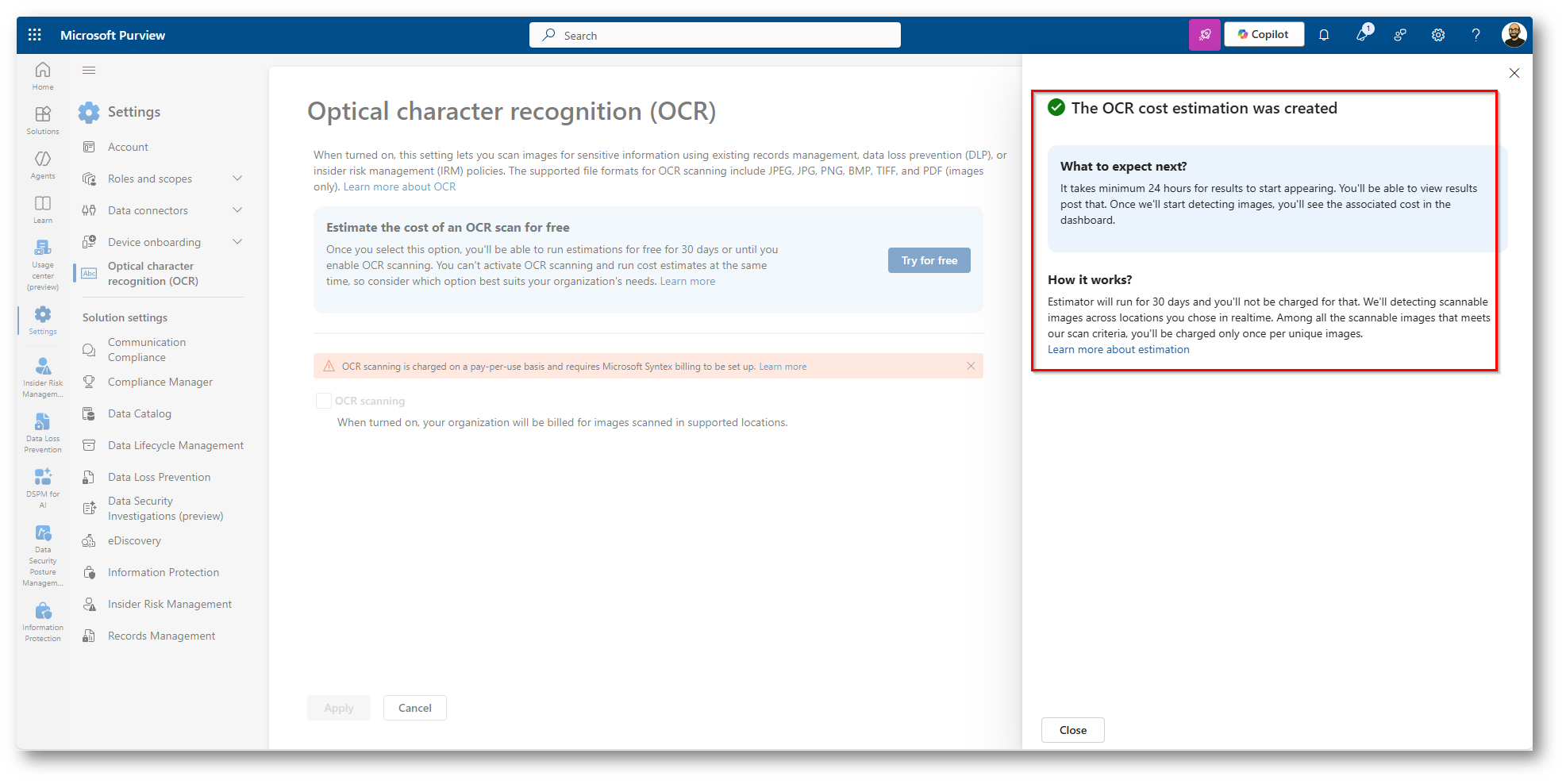Close the flyout panel with X

1514,73
